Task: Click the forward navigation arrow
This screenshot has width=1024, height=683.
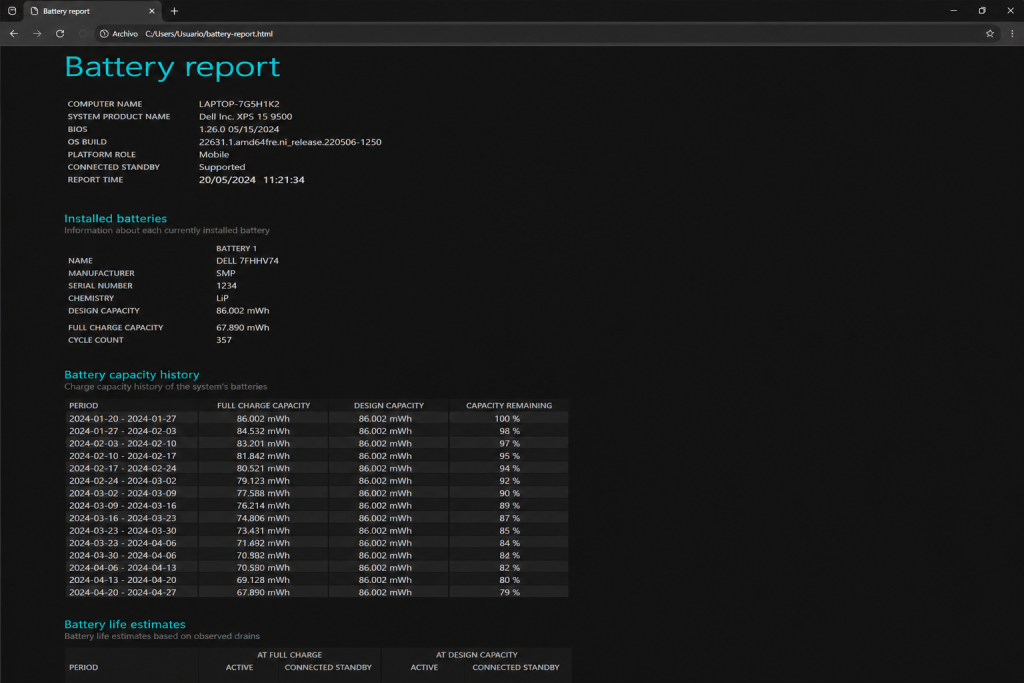Action: coord(37,33)
